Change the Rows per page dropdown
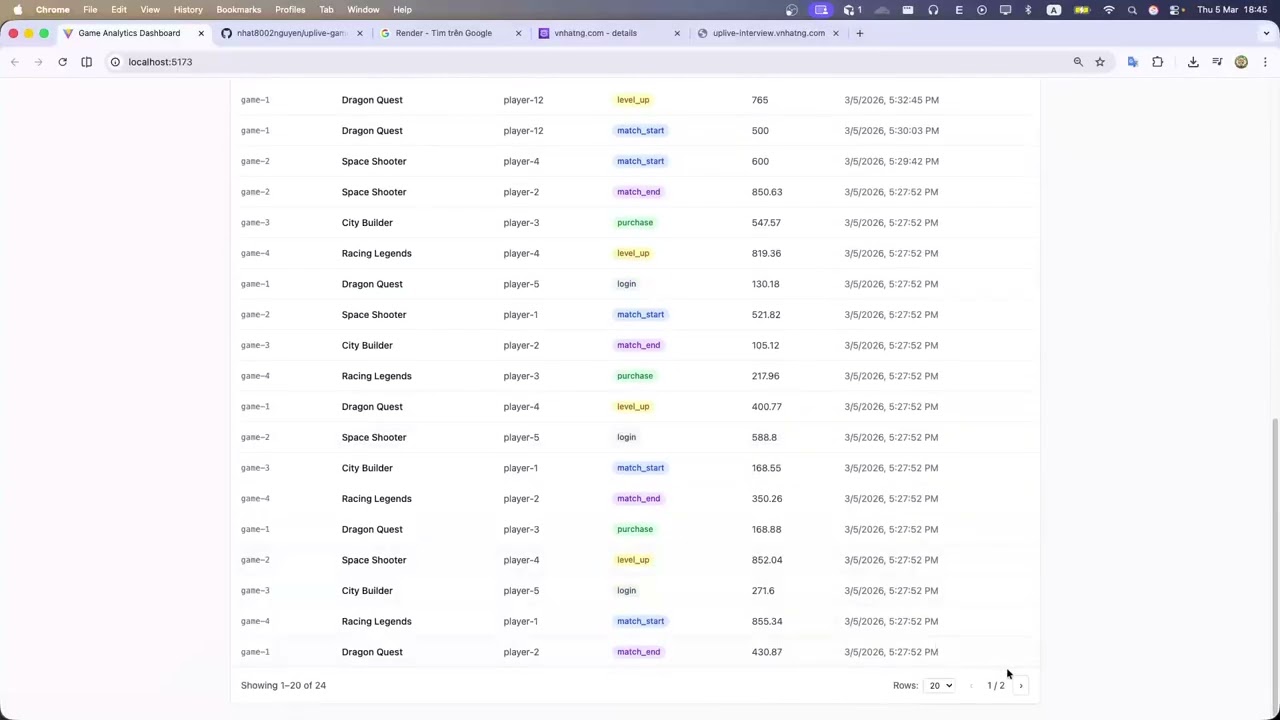 coord(940,686)
